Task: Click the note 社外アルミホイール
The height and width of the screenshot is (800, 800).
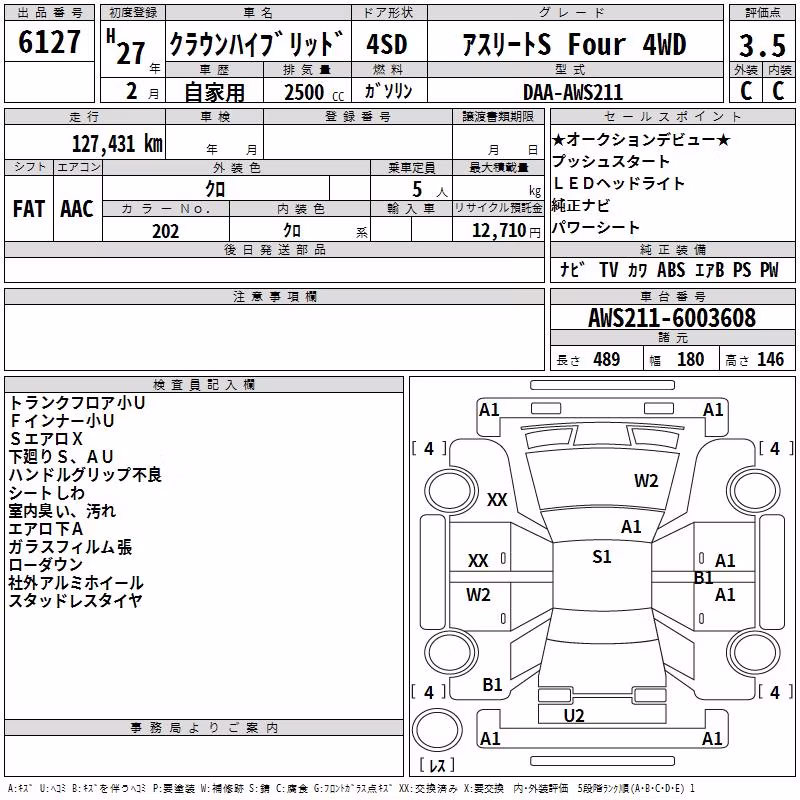Action: point(76,583)
